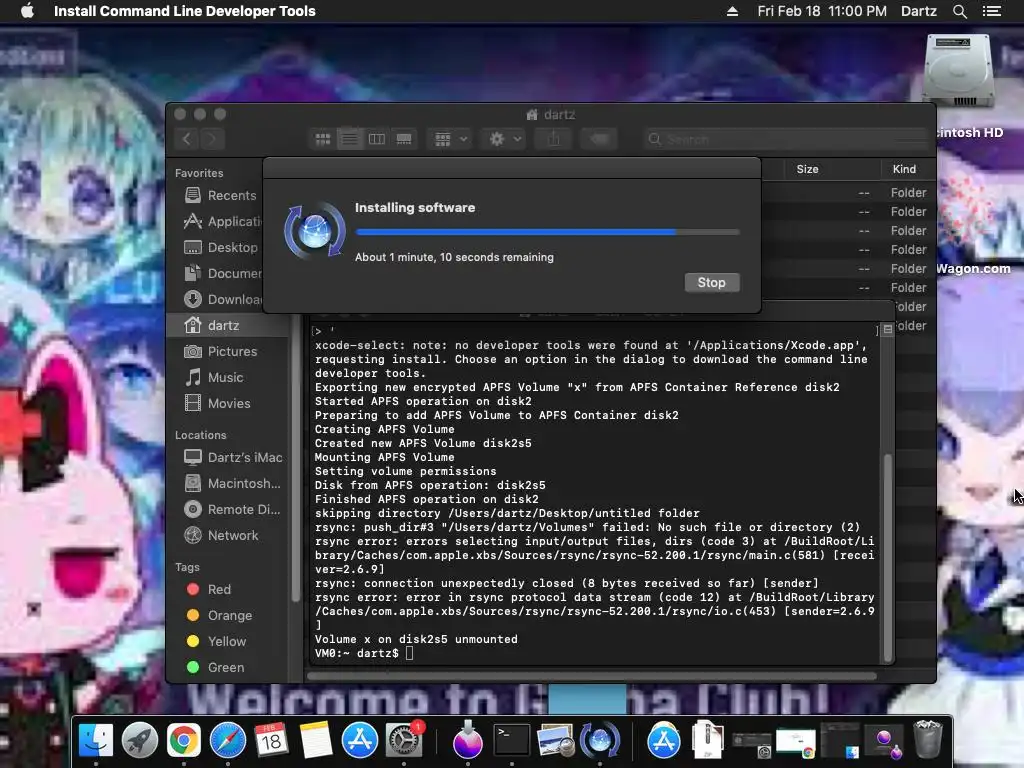Click the Finder horizontal scrollbar
The height and width of the screenshot is (768, 1024).
(x=591, y=677)
